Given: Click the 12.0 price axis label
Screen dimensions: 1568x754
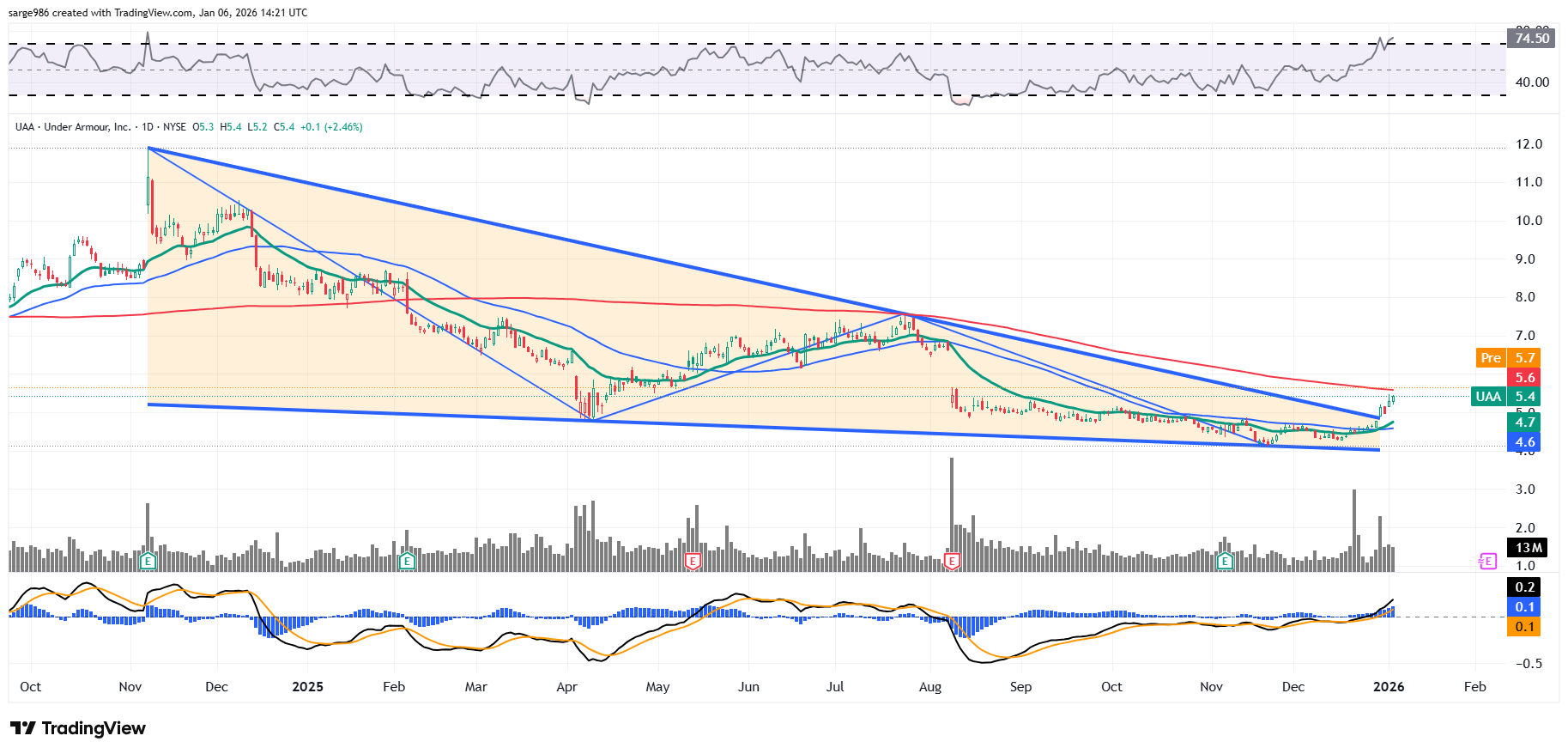Looking at the screenshot, I should (1529, 144).
